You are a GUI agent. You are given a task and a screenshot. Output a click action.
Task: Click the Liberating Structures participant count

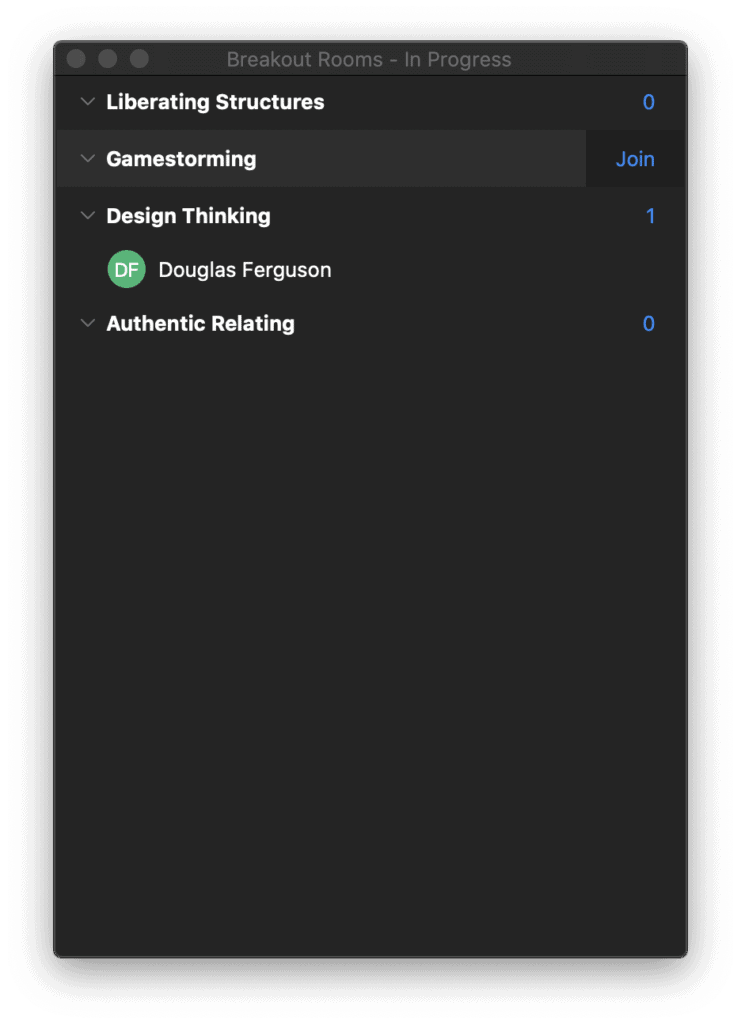click(x=648, y=102)
